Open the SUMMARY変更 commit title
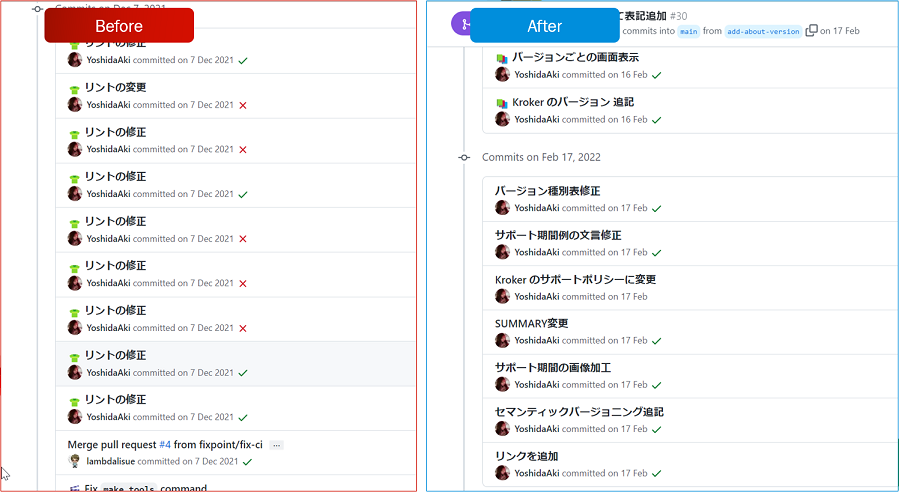The width and height of the screenshot is (899, 492). (531, 323)
